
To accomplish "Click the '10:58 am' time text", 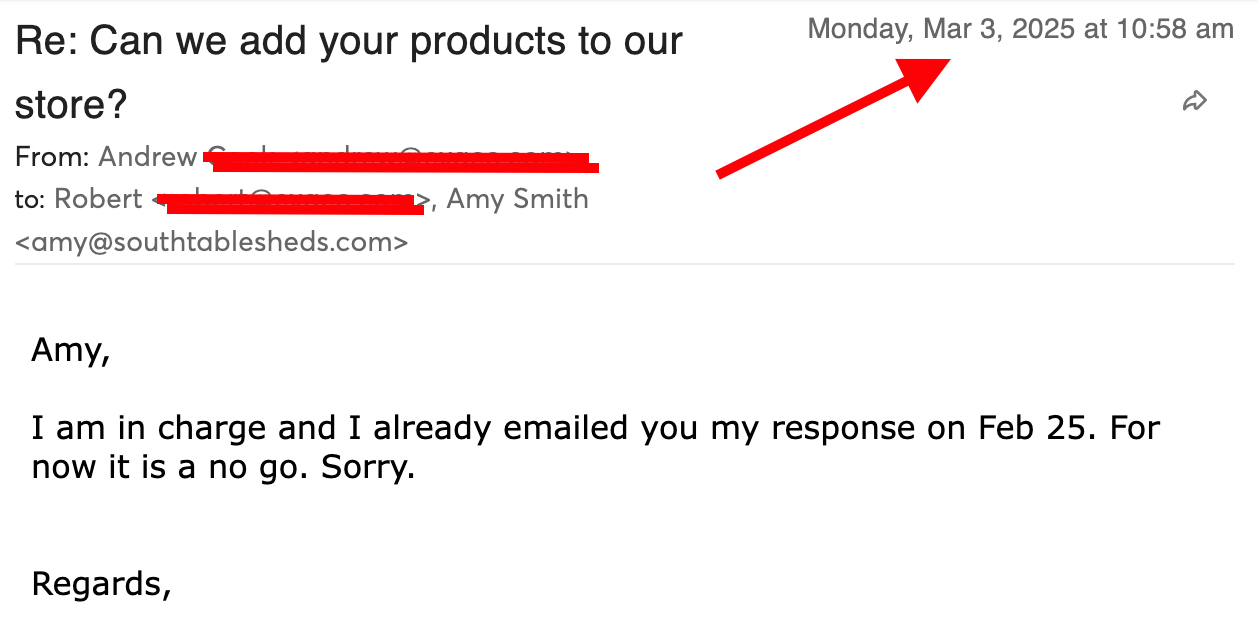I will 1175,29.
